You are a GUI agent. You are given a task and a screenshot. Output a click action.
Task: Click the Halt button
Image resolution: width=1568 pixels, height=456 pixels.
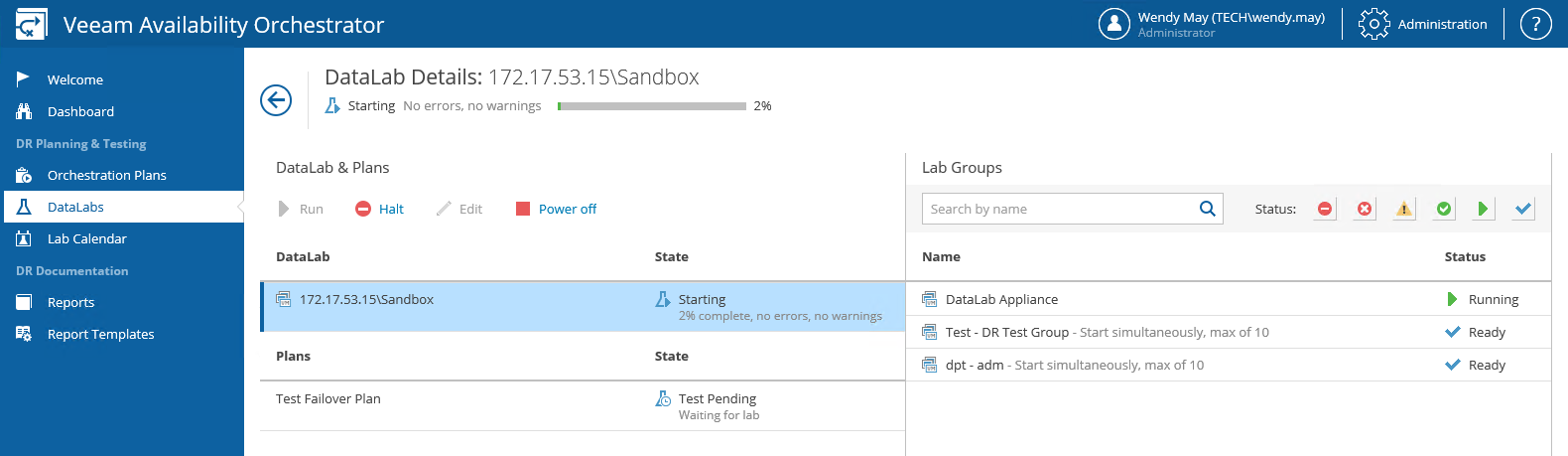[x=380, y=209]
